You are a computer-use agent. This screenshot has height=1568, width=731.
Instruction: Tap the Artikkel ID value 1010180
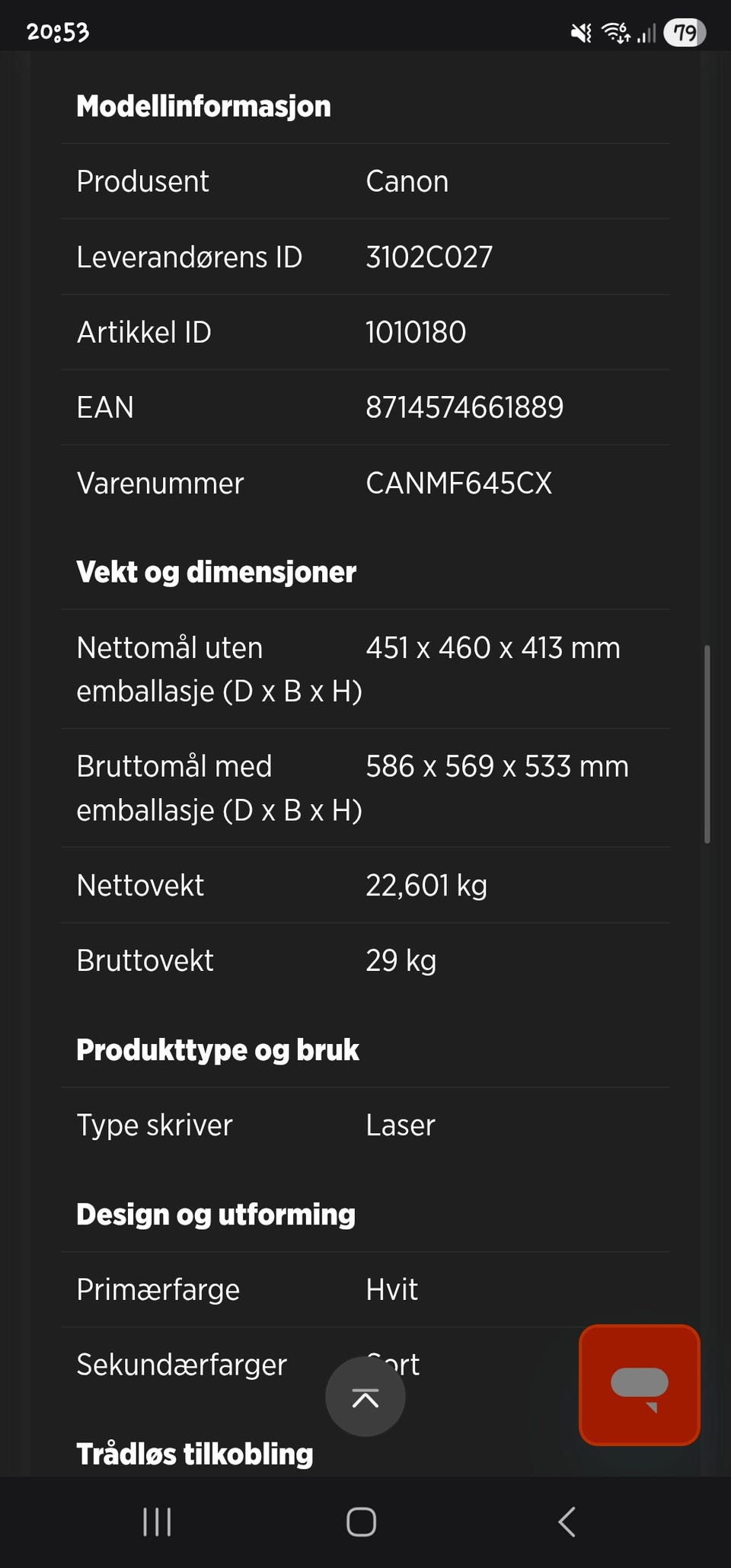click(416, 332)
